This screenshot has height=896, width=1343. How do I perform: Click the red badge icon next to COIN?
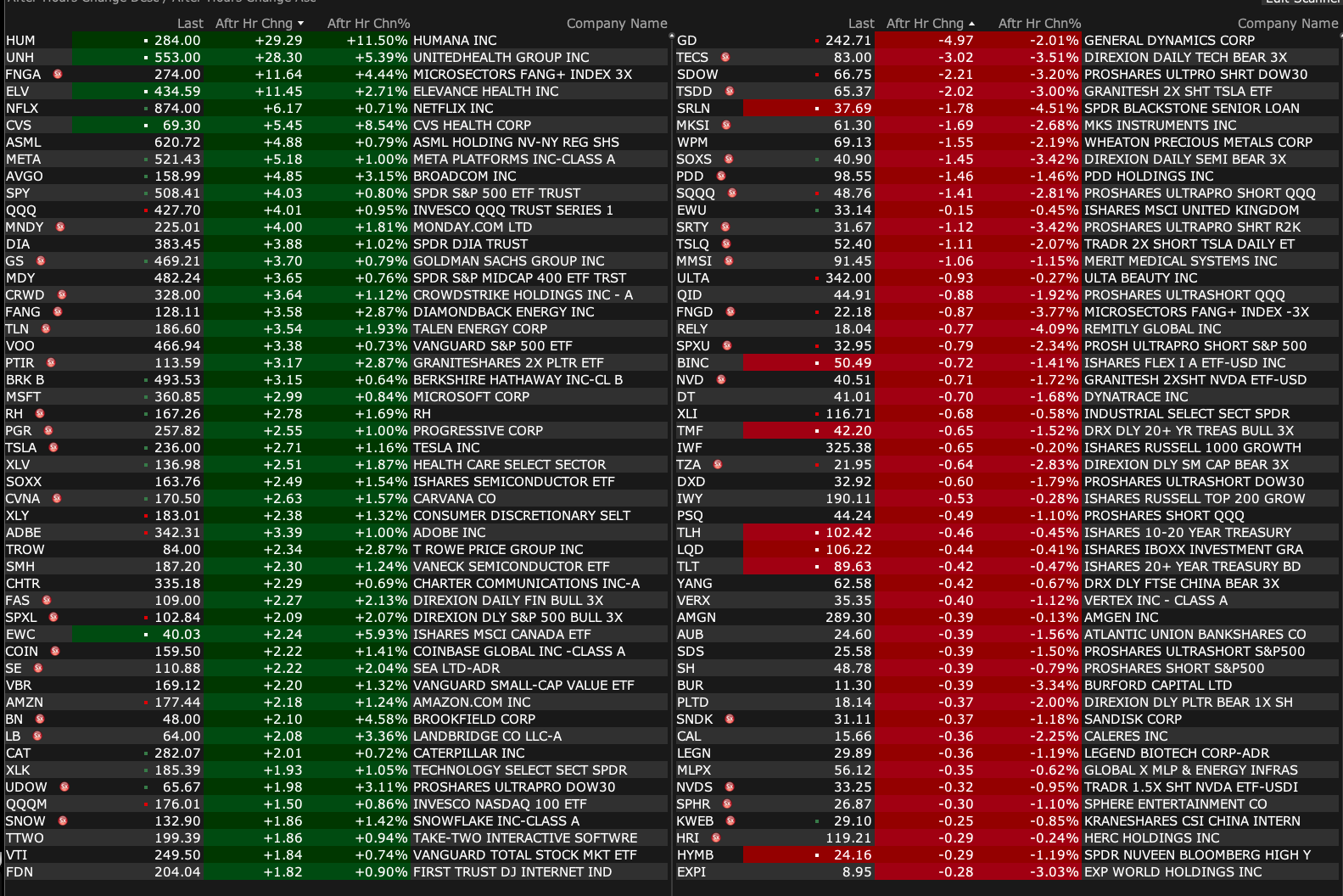pos(55,651)
